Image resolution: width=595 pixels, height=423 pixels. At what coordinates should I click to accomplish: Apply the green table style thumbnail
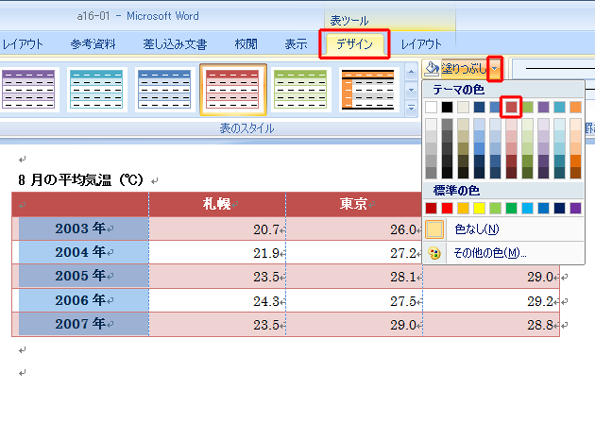[x=301, y=90]
